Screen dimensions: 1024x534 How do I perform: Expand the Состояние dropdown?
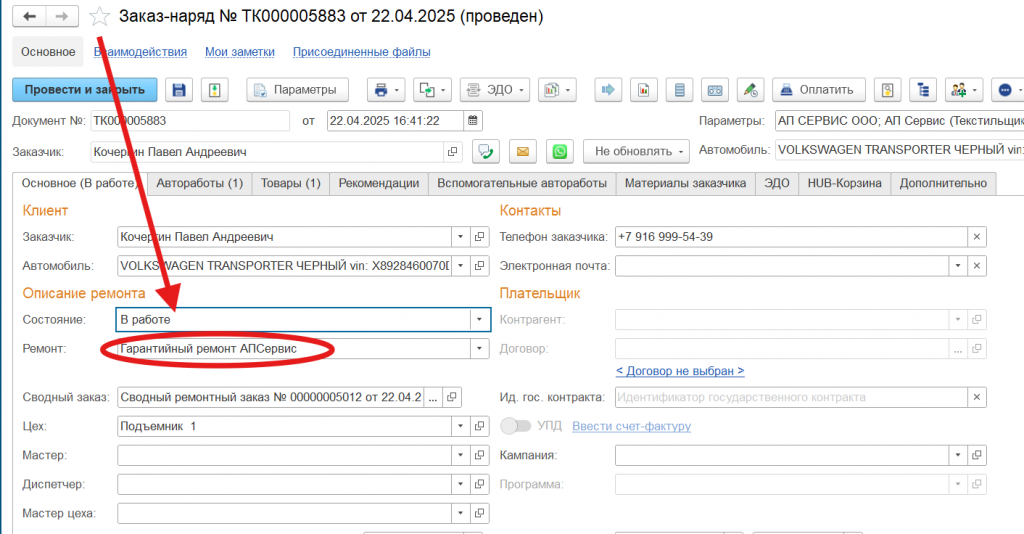point(480,319)
